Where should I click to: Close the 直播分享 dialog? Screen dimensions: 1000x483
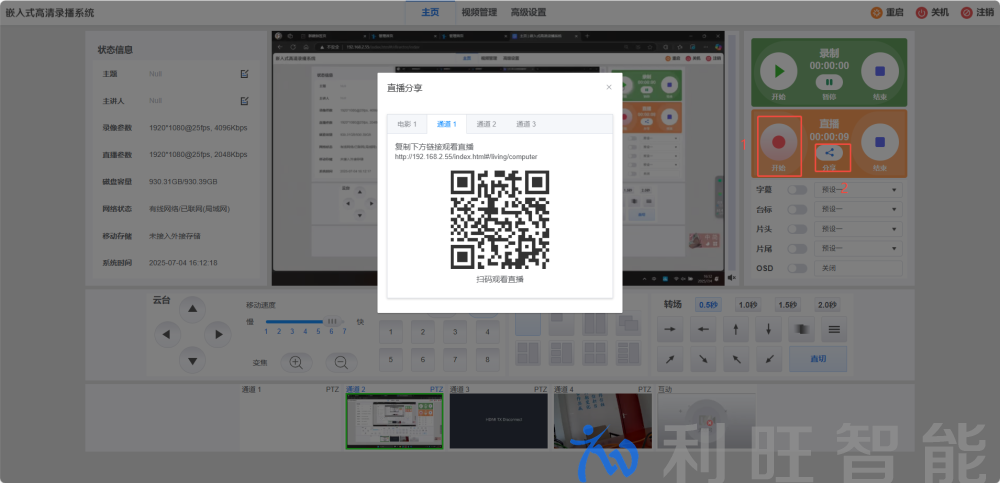click(609, 87)
